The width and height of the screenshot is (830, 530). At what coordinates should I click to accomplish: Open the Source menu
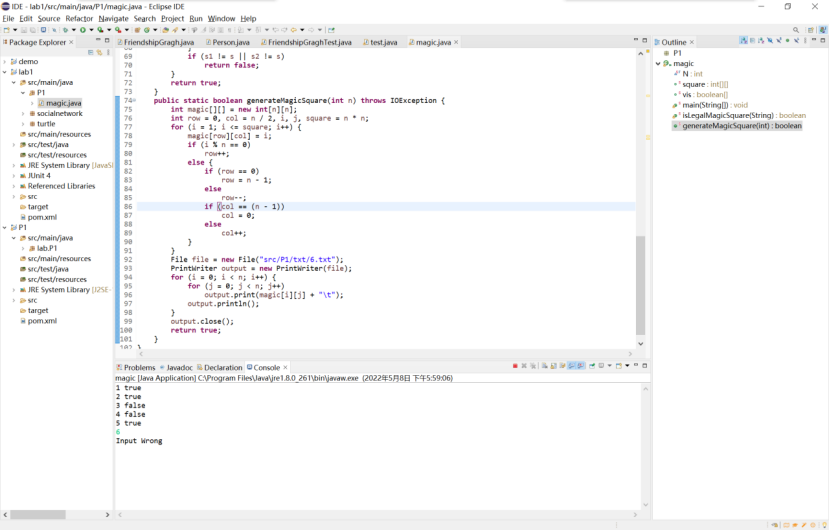49,19
